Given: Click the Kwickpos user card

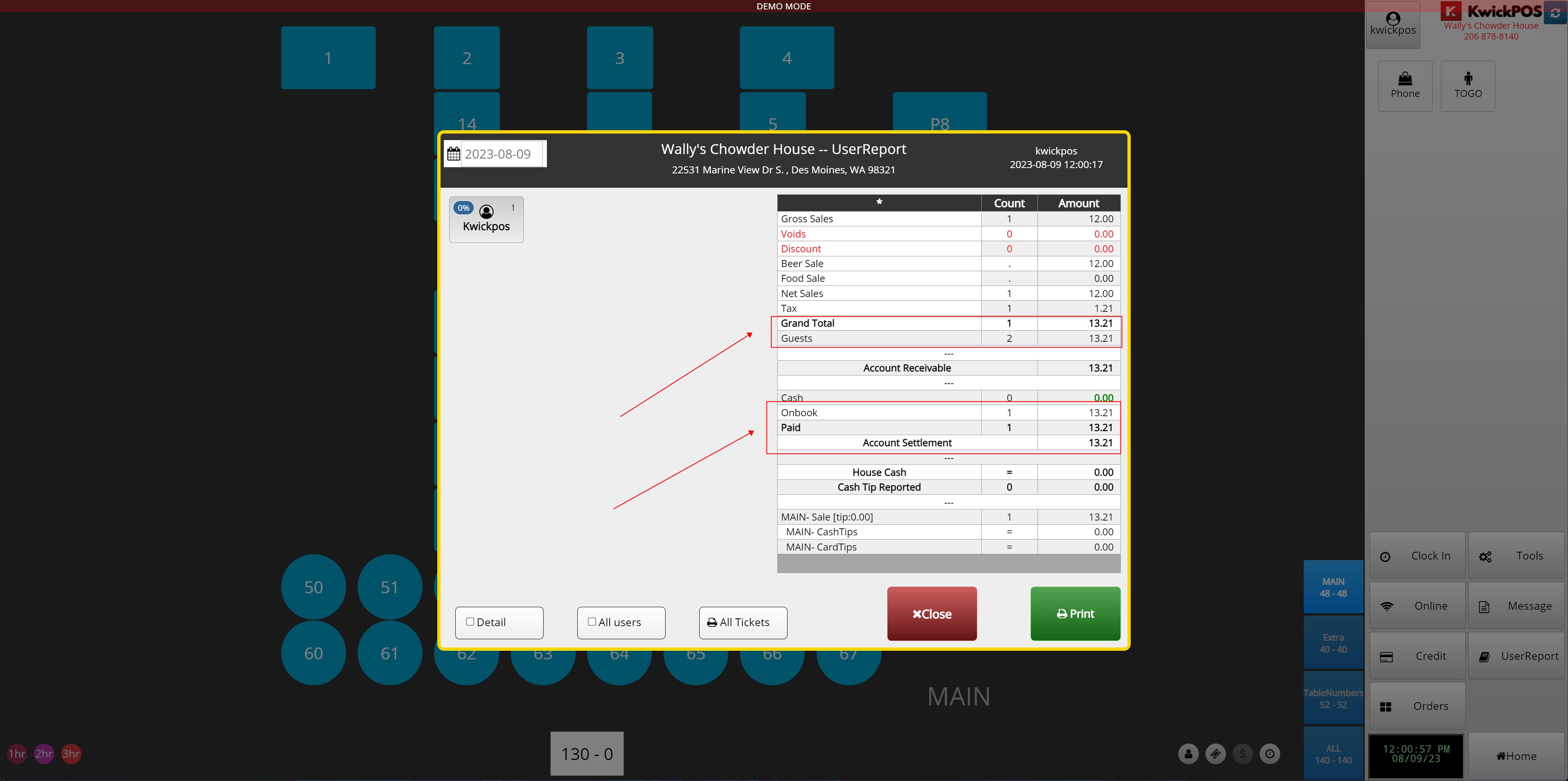Looking at the screenshot, I should point(486,219).
